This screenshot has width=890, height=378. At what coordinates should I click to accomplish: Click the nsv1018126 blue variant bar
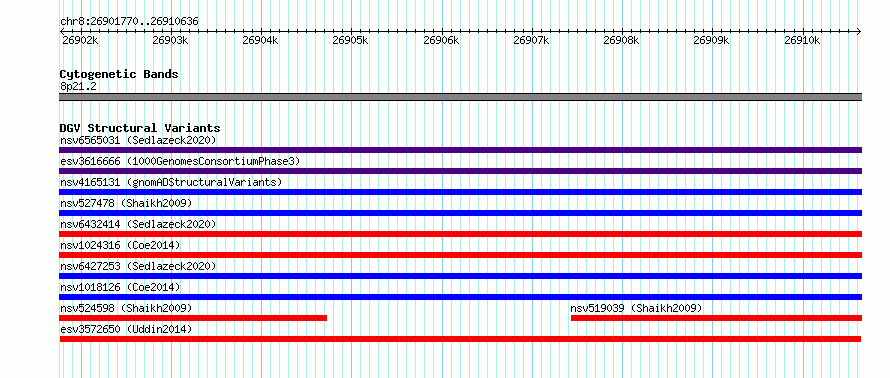tap(460, 297)
